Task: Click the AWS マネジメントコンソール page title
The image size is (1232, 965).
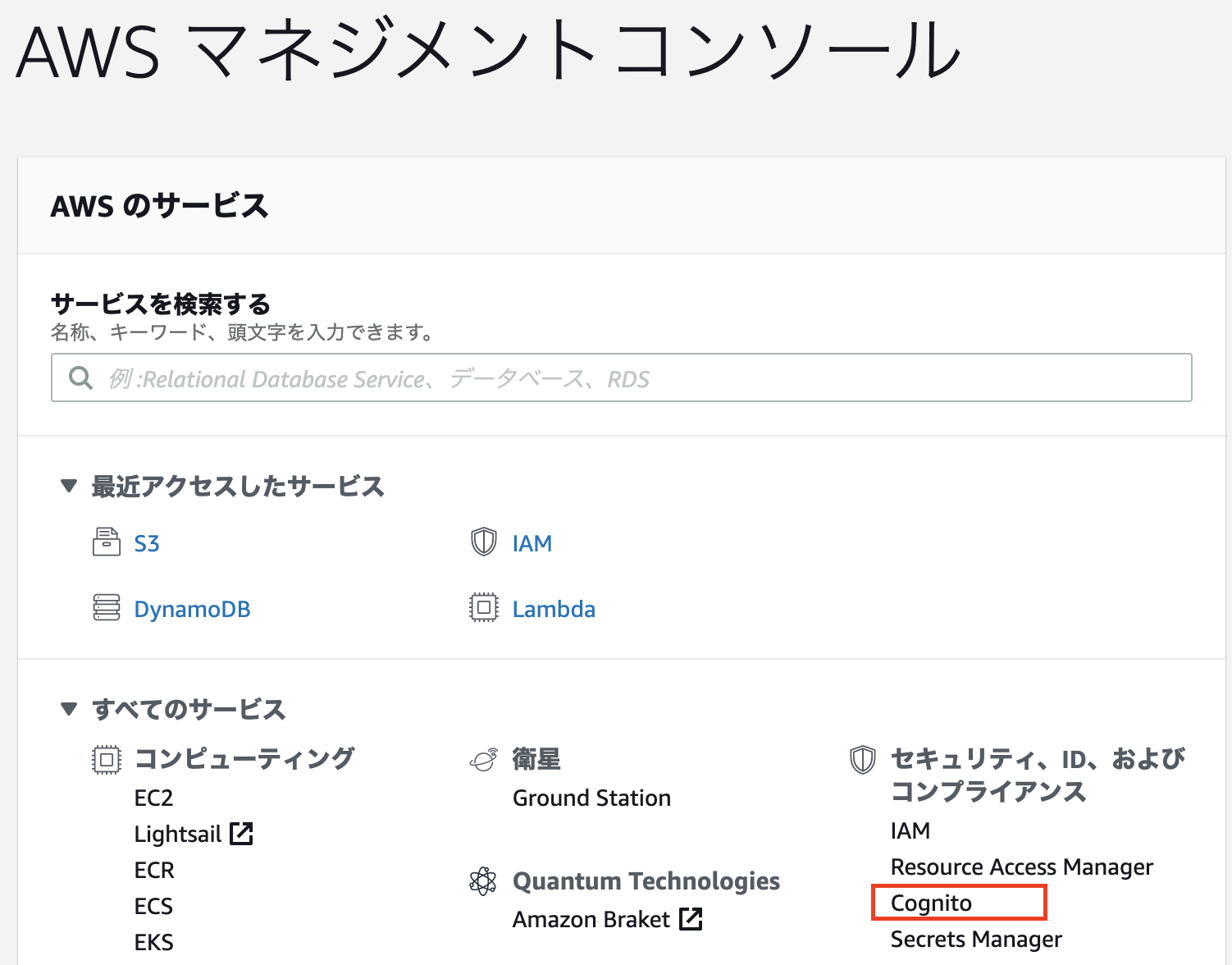Action: pos(488,51)
